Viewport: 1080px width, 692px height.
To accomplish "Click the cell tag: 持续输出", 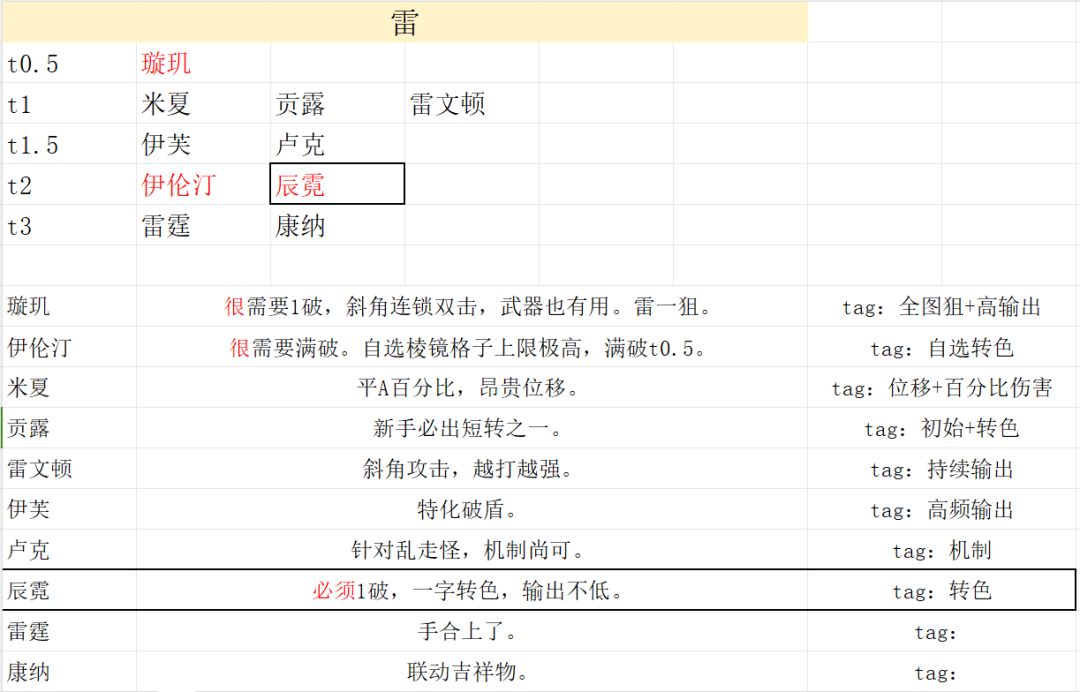I will pyautogui.click(x=942, y=469).
